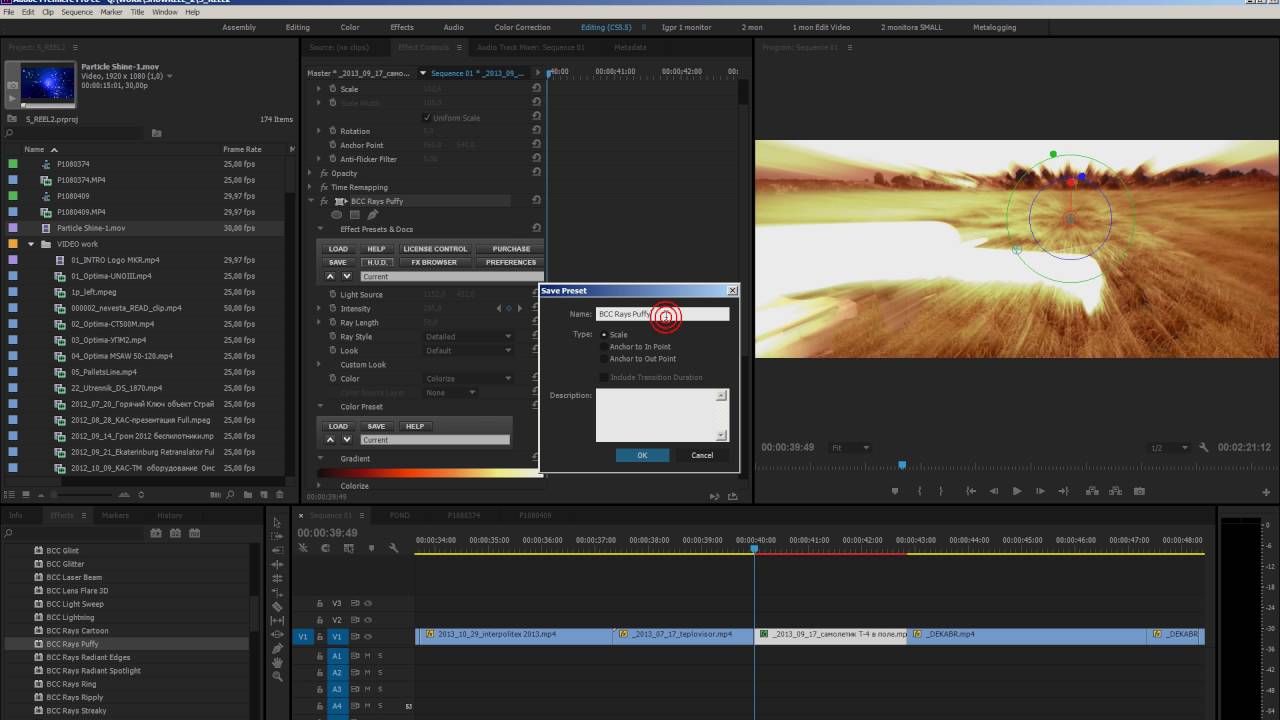Add a marker in the timeline header
Screen dimensions: 1280x720
coord(371,547)
